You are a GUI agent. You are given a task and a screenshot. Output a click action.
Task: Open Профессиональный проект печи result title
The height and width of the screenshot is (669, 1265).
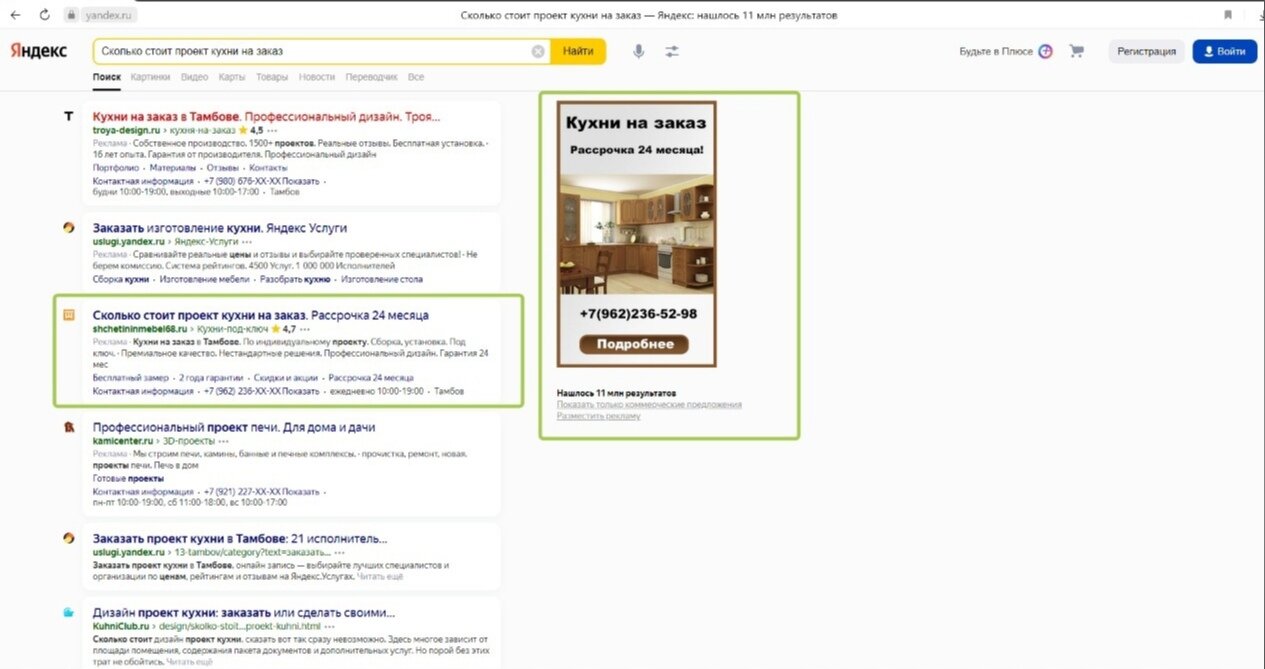pos(234,427)
